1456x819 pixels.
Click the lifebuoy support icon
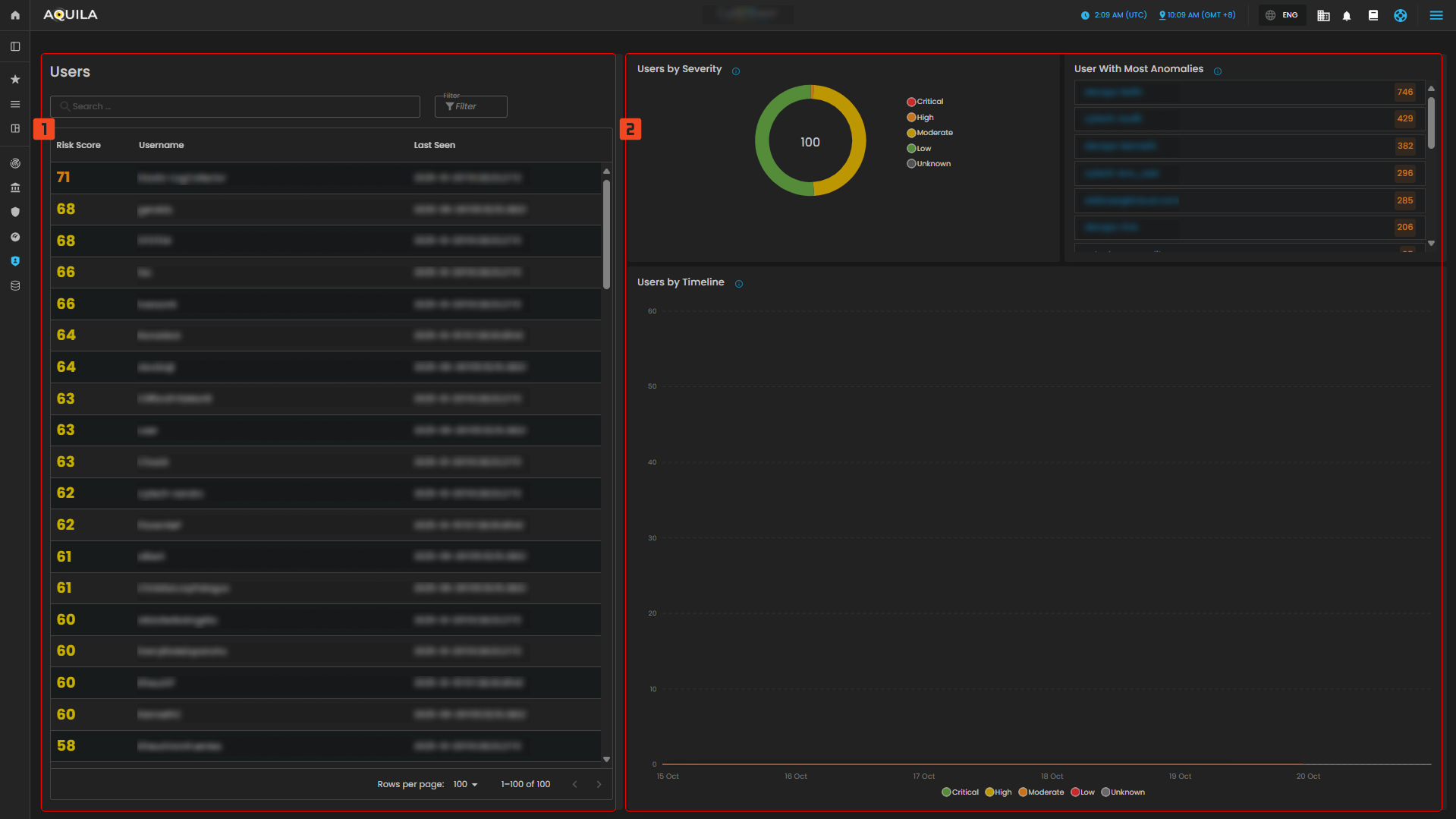coord(1400,15)
